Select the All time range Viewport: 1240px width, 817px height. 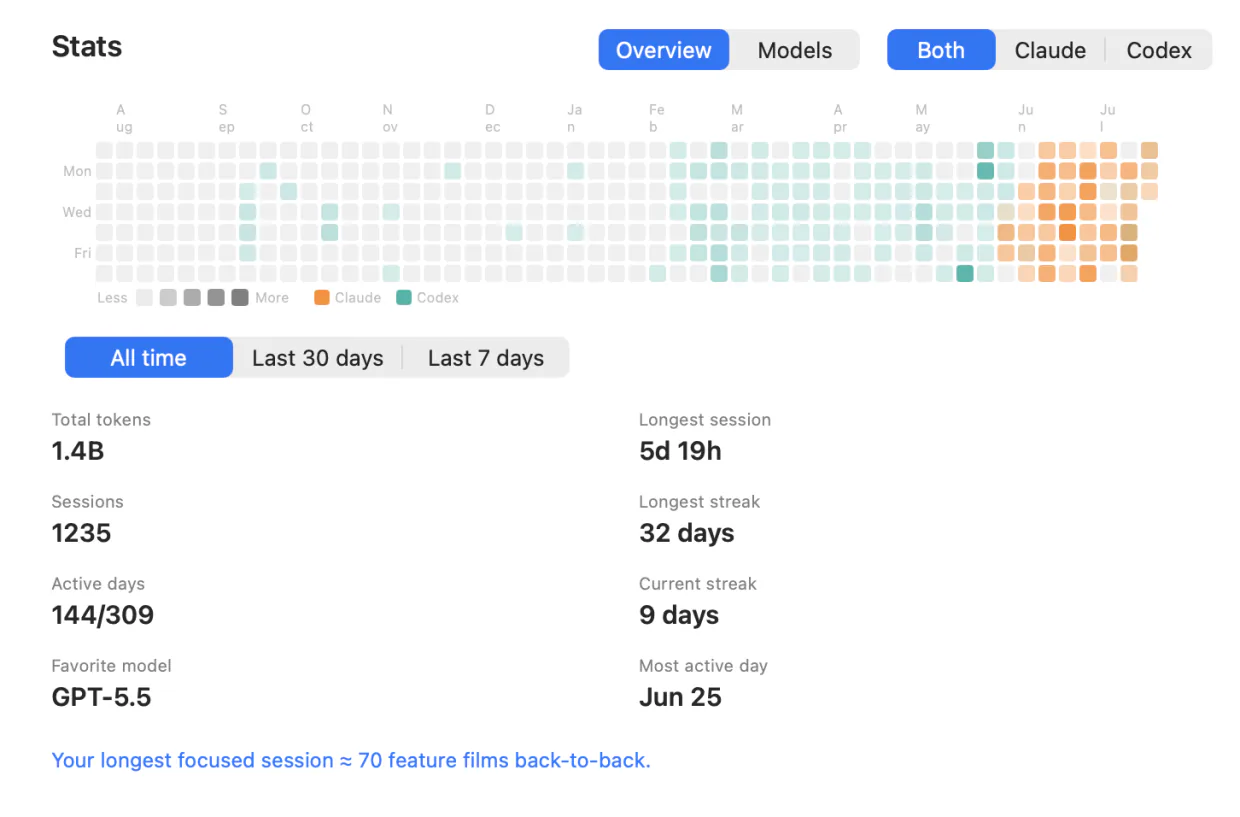click(149, 358)
